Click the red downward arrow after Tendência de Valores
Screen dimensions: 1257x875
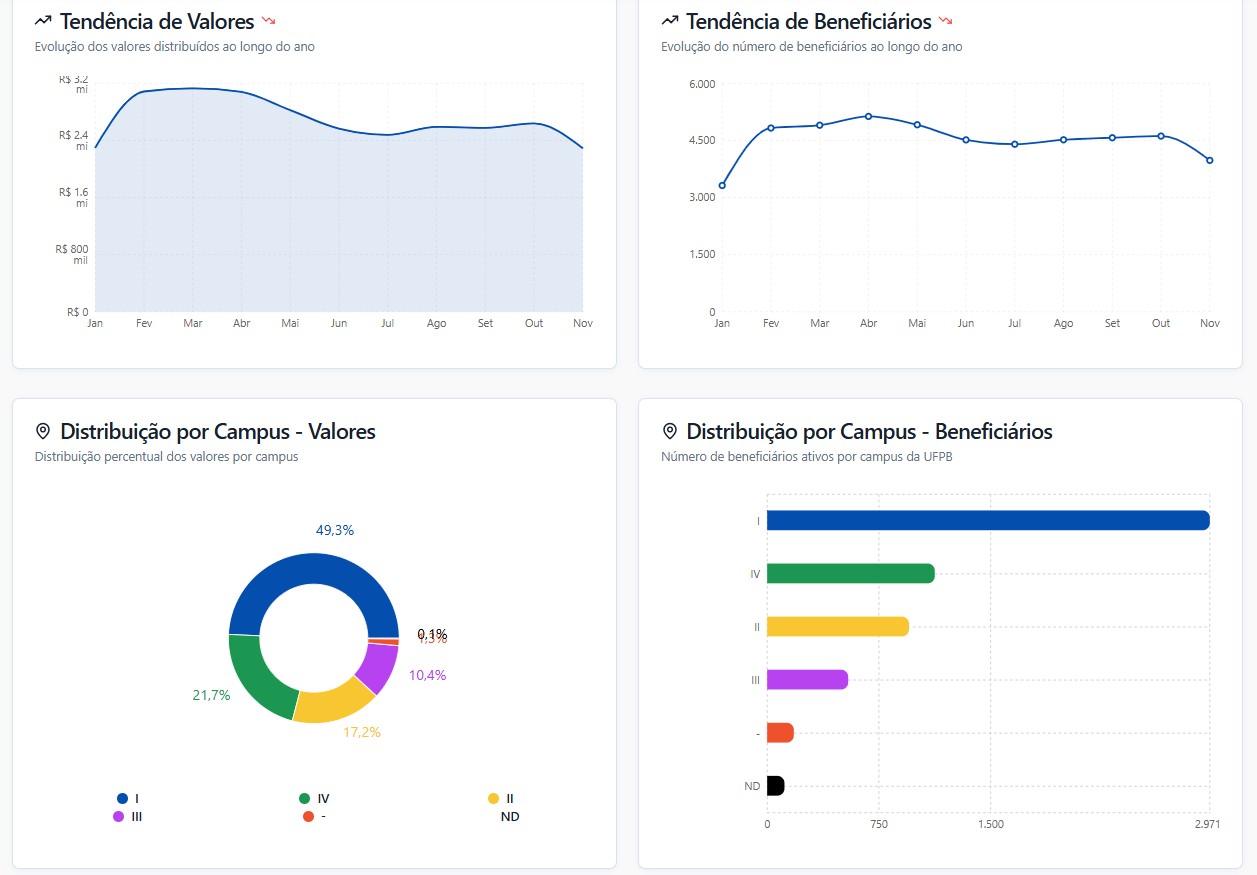click(268, 20)
